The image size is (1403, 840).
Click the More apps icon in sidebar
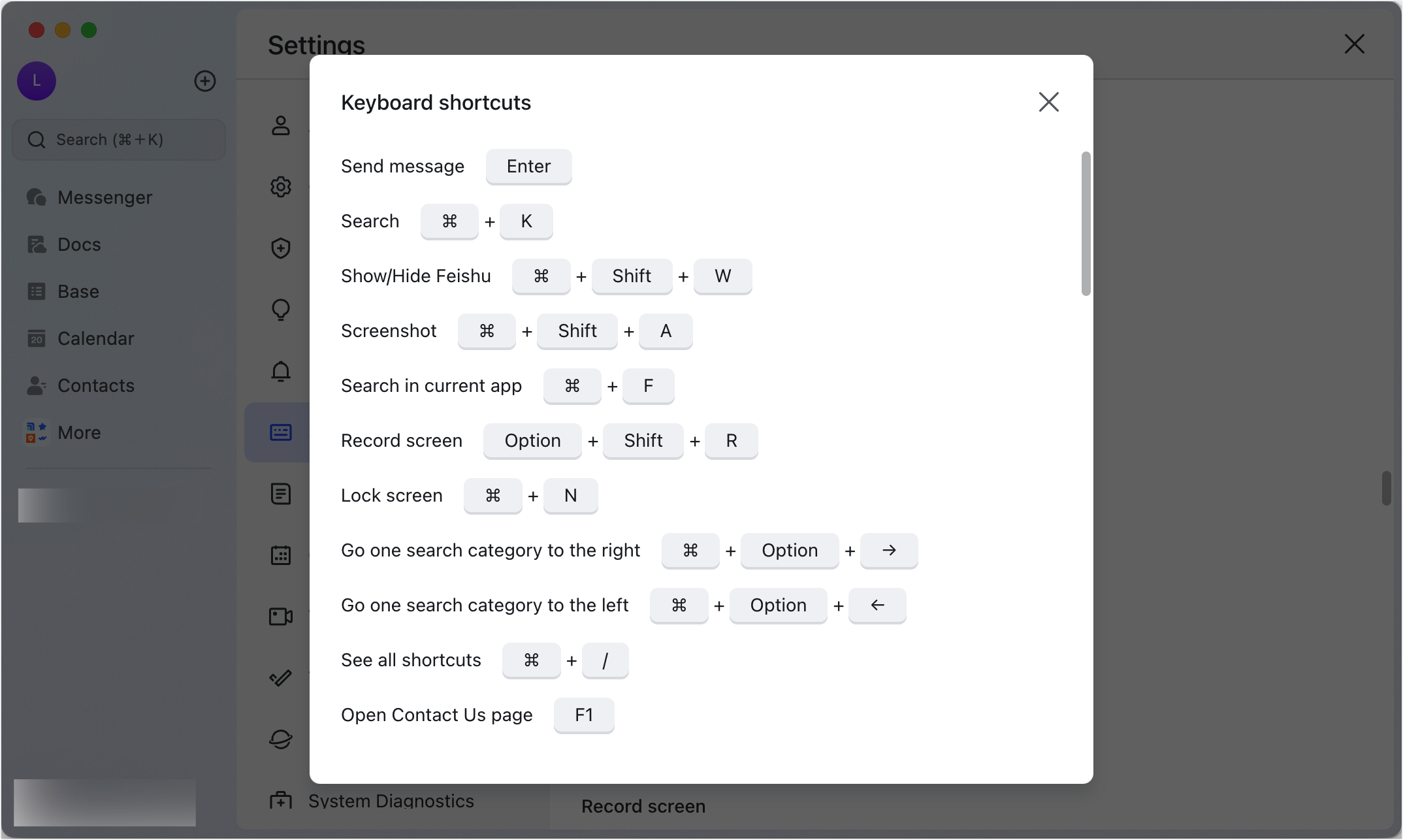pyautogui.click(x=79, y=432)
